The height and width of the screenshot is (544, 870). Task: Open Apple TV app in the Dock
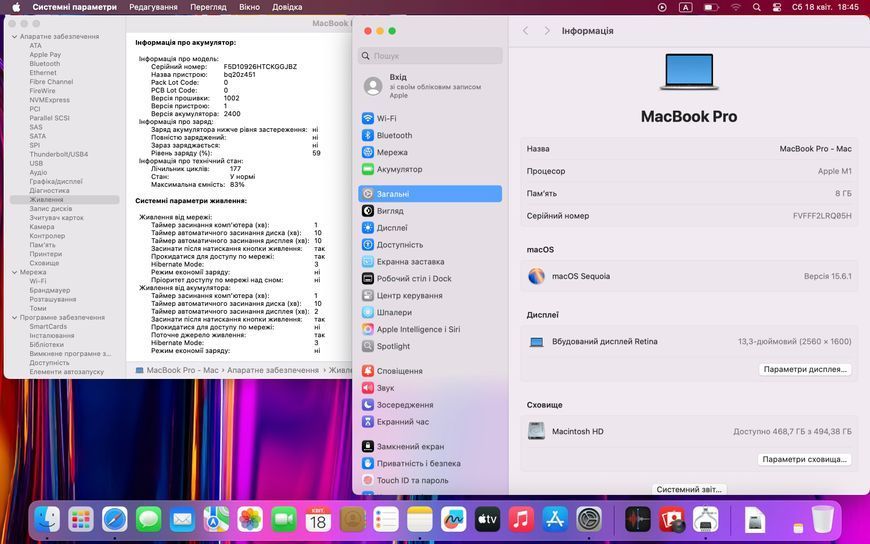point(487,520)
